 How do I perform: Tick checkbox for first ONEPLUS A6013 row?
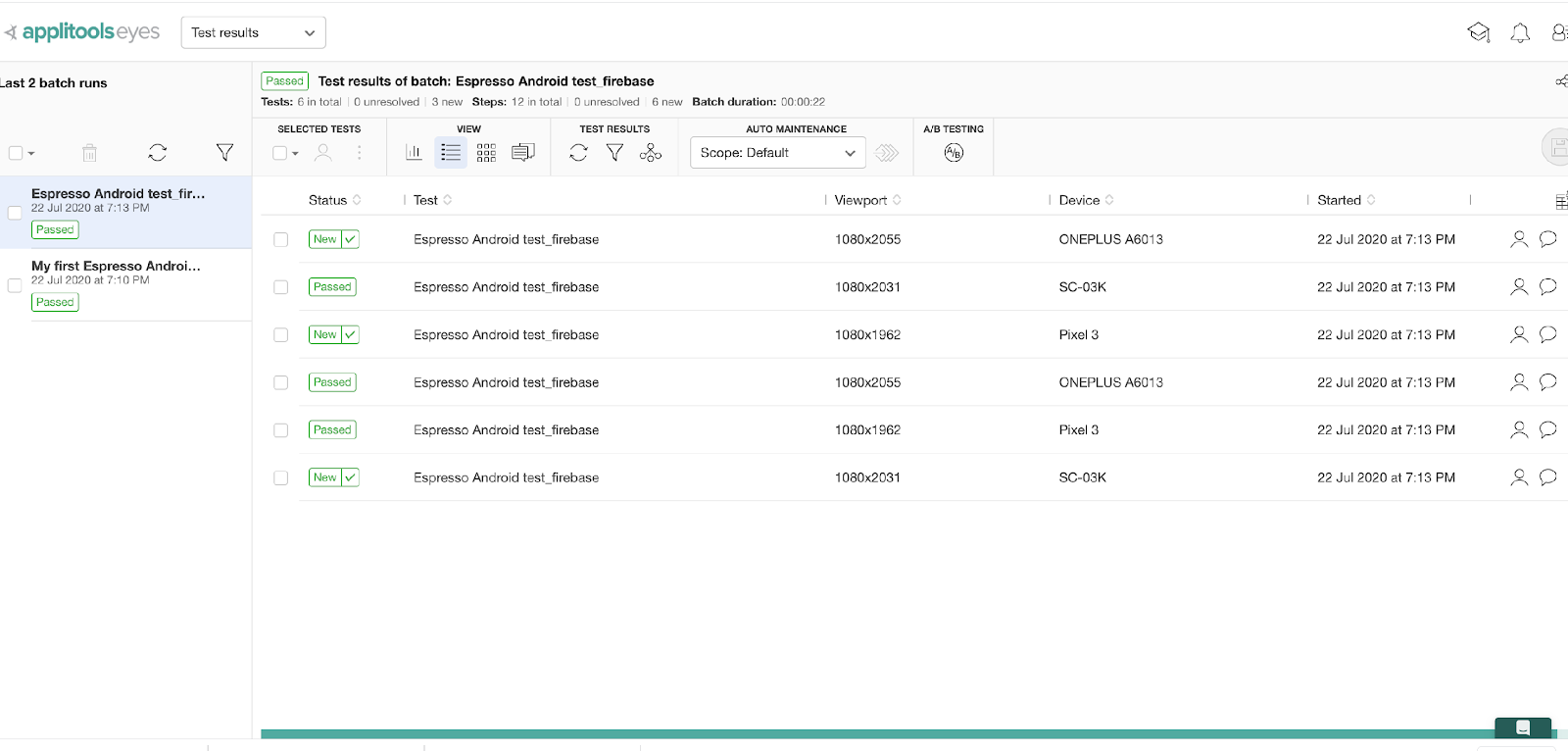tap(281, 239)
